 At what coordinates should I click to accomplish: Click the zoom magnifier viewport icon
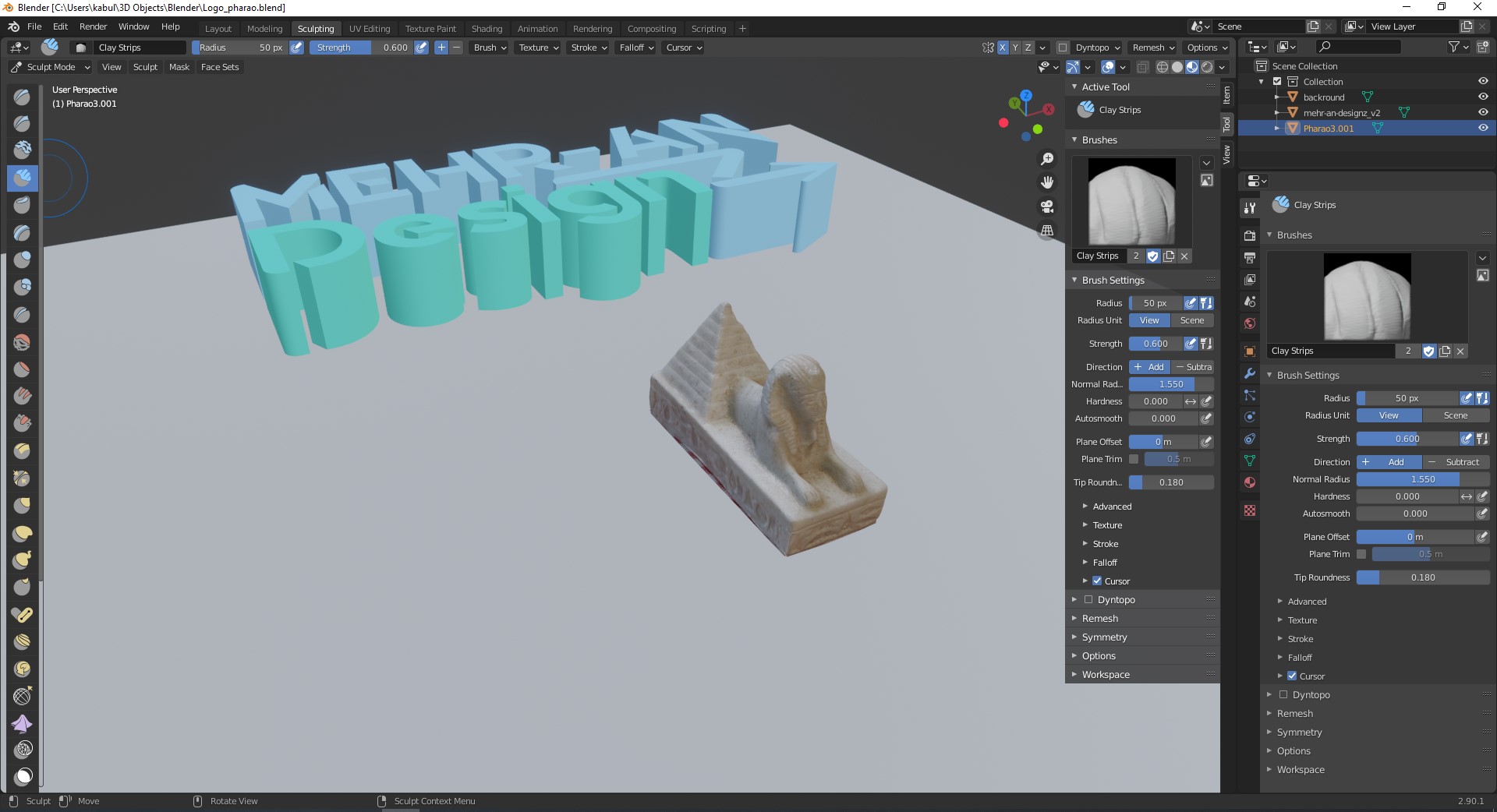(x=1047, y=159)
